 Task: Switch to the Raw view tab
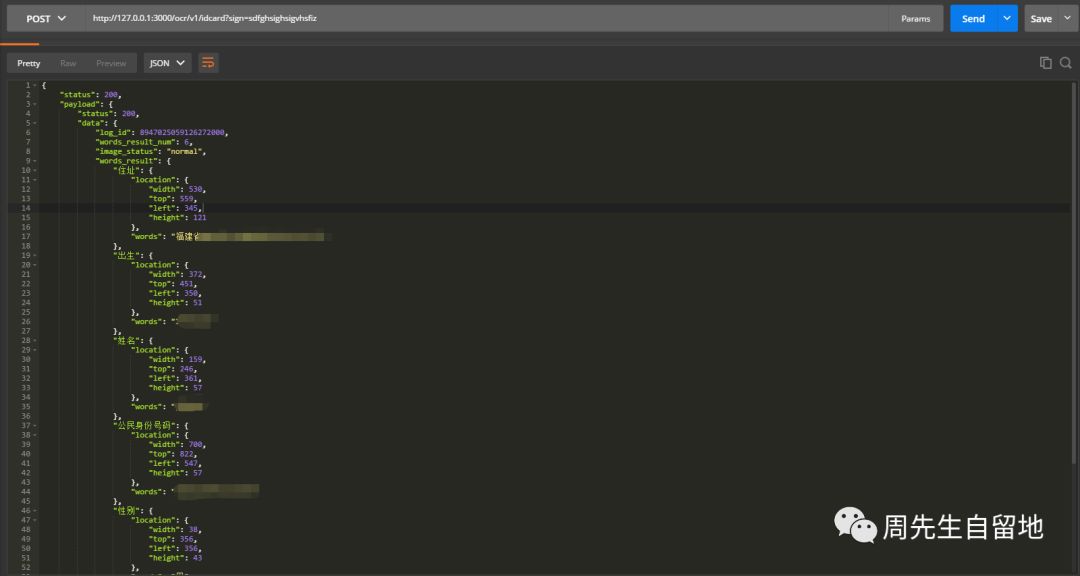tap(68, 63)
